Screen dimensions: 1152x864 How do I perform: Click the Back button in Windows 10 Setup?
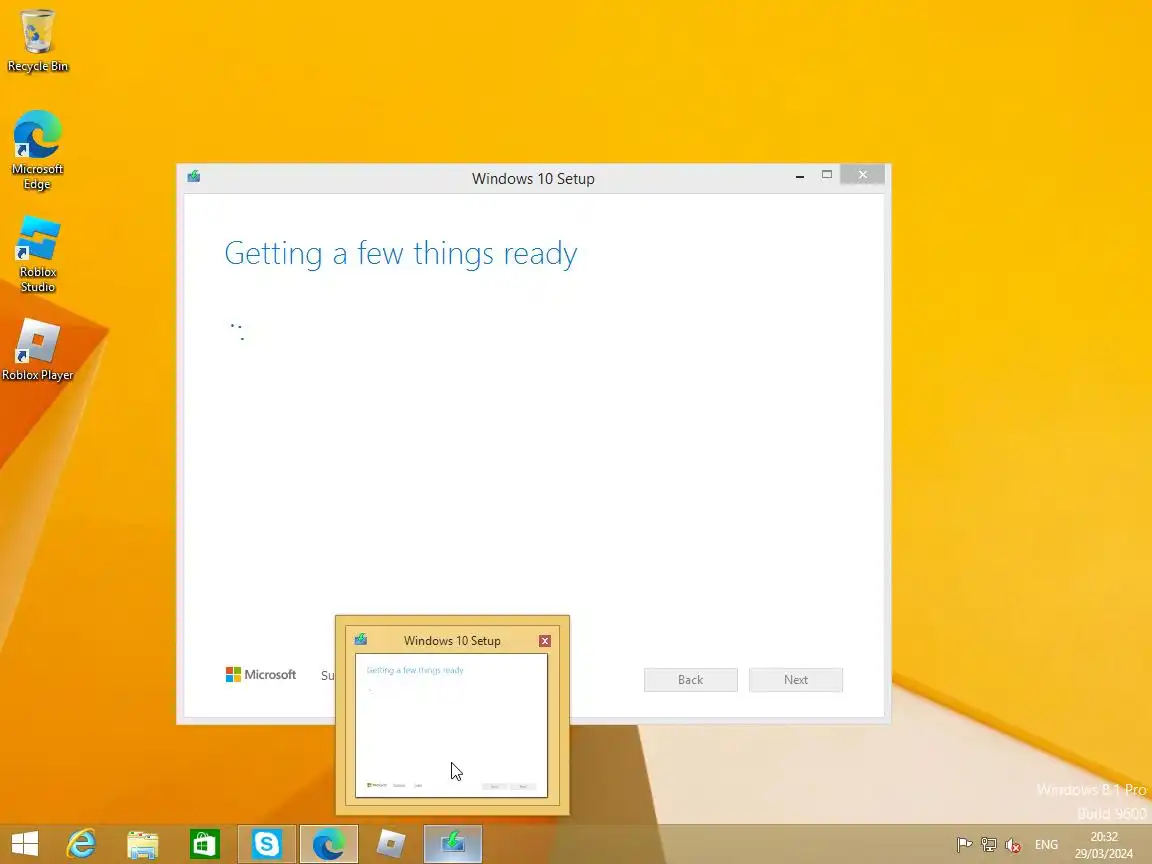click(691, 680)
